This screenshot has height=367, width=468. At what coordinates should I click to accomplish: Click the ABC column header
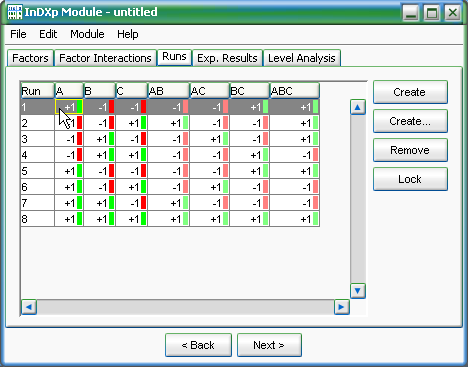(x=294, y=91)
